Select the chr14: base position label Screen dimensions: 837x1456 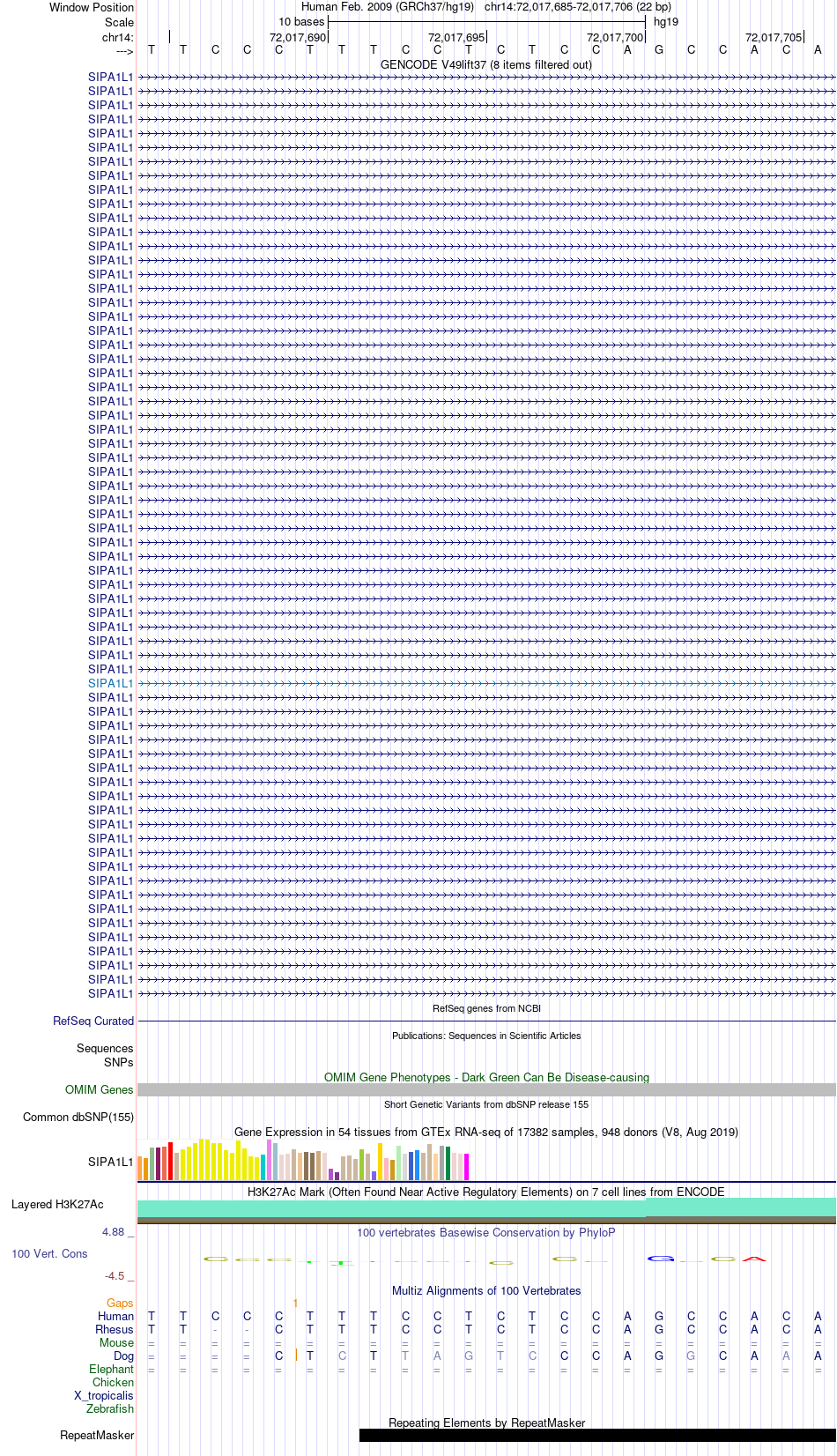coord(117,37)
